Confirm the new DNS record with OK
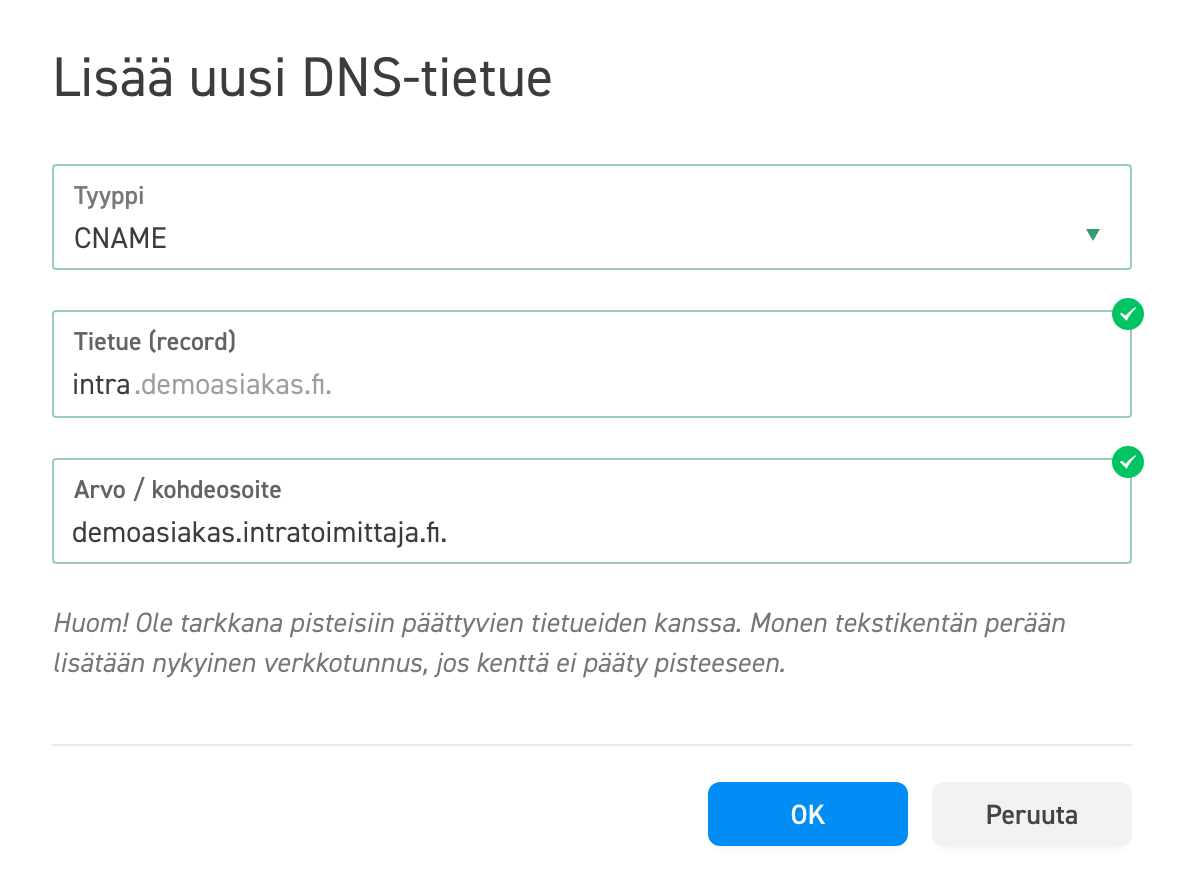This screenshot has width=1184, height=874. tap(807, 814)
